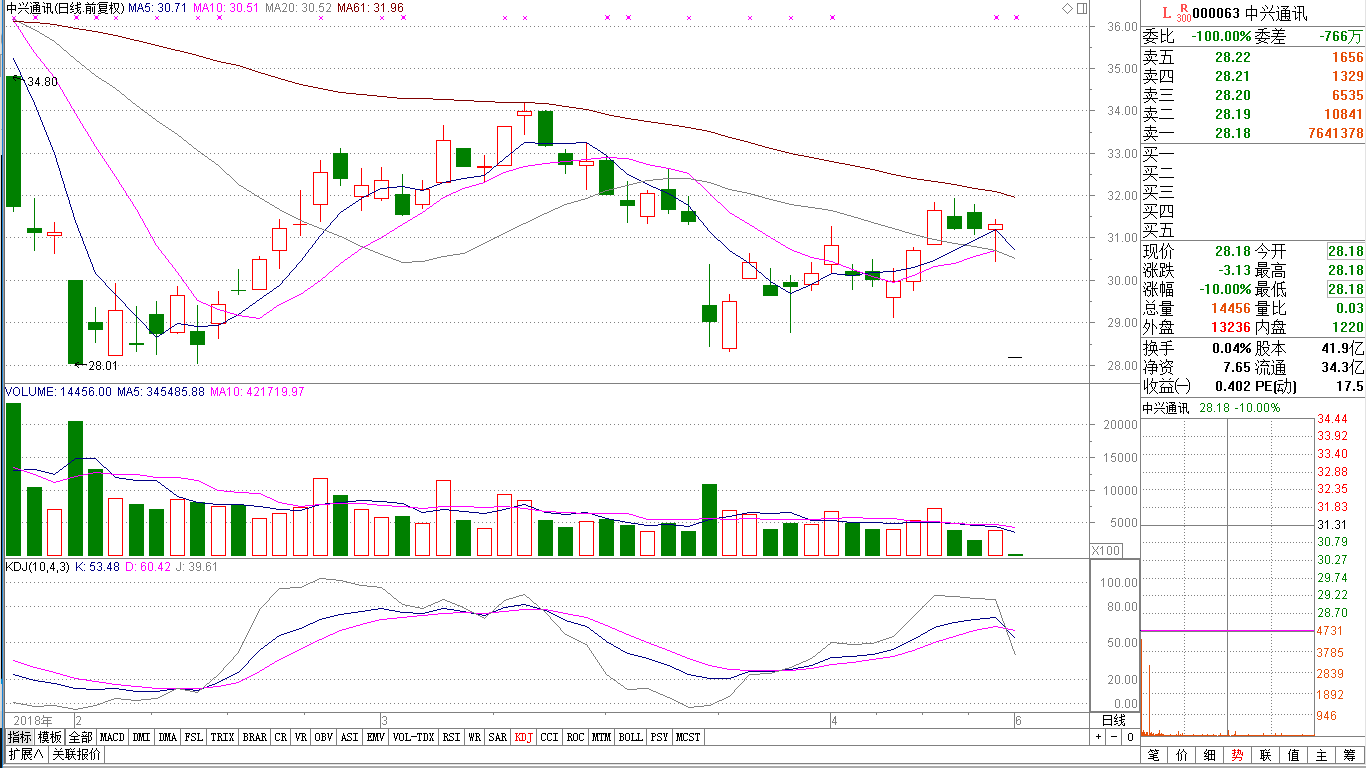Select the WR indicator
The height and width of the screenshot is (768, 1366).
pyautogui.click(x=475, y=737)
